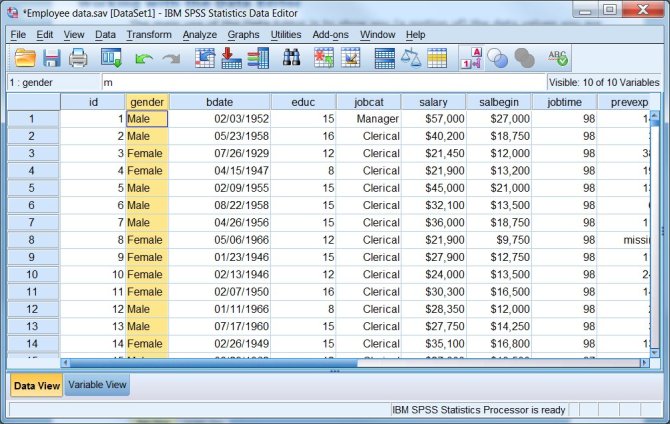Click salbegin cell '$9,750'
Viewport: 670px width, 424px height.
[499, 240]
